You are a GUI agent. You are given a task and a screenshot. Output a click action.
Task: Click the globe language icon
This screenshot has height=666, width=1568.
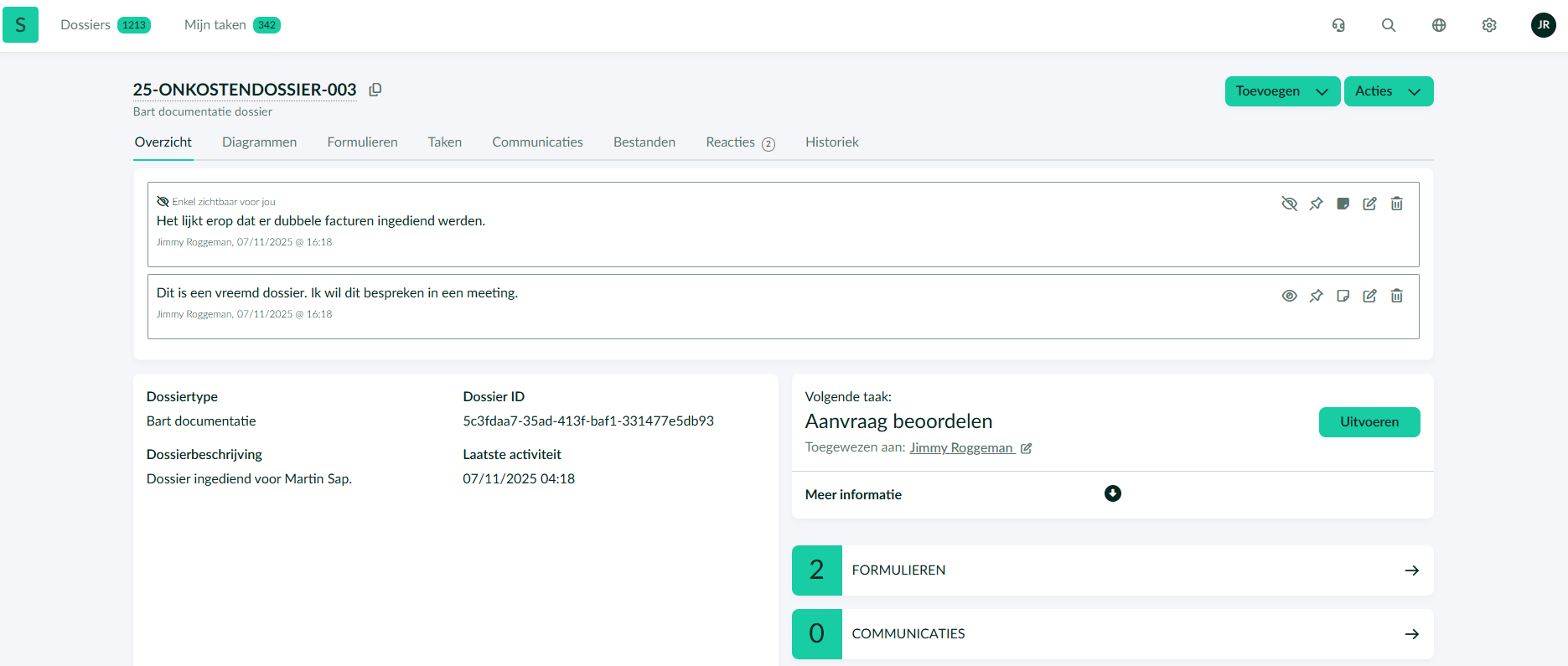[x=1439, y=25]
